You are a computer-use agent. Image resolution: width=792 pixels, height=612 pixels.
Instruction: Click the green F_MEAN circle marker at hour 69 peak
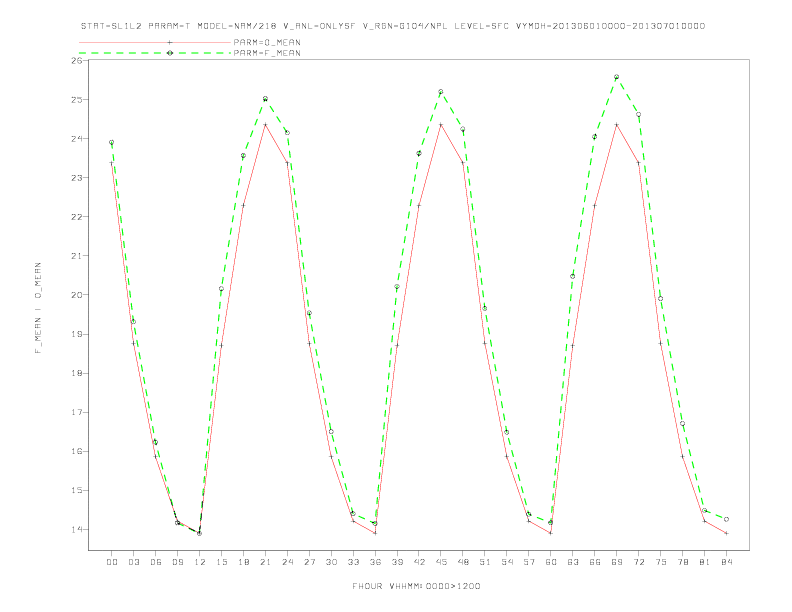coord(617,77)
